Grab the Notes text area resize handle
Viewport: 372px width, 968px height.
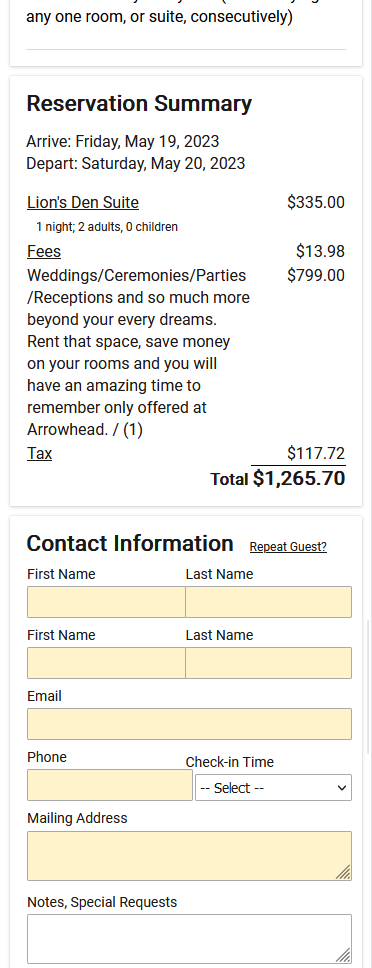tap(344, 956)
